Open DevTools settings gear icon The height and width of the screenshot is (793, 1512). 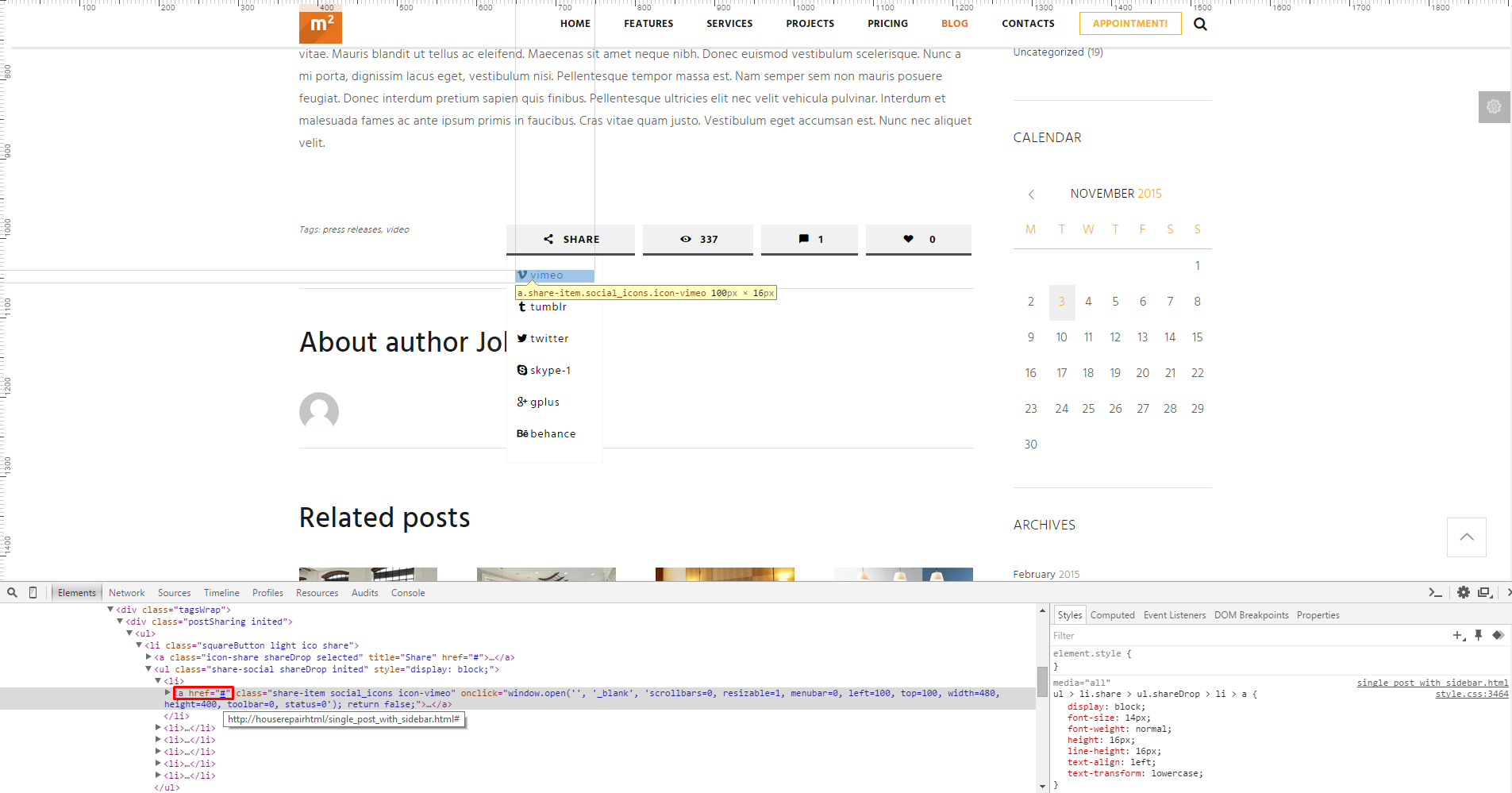[1463, 592]
